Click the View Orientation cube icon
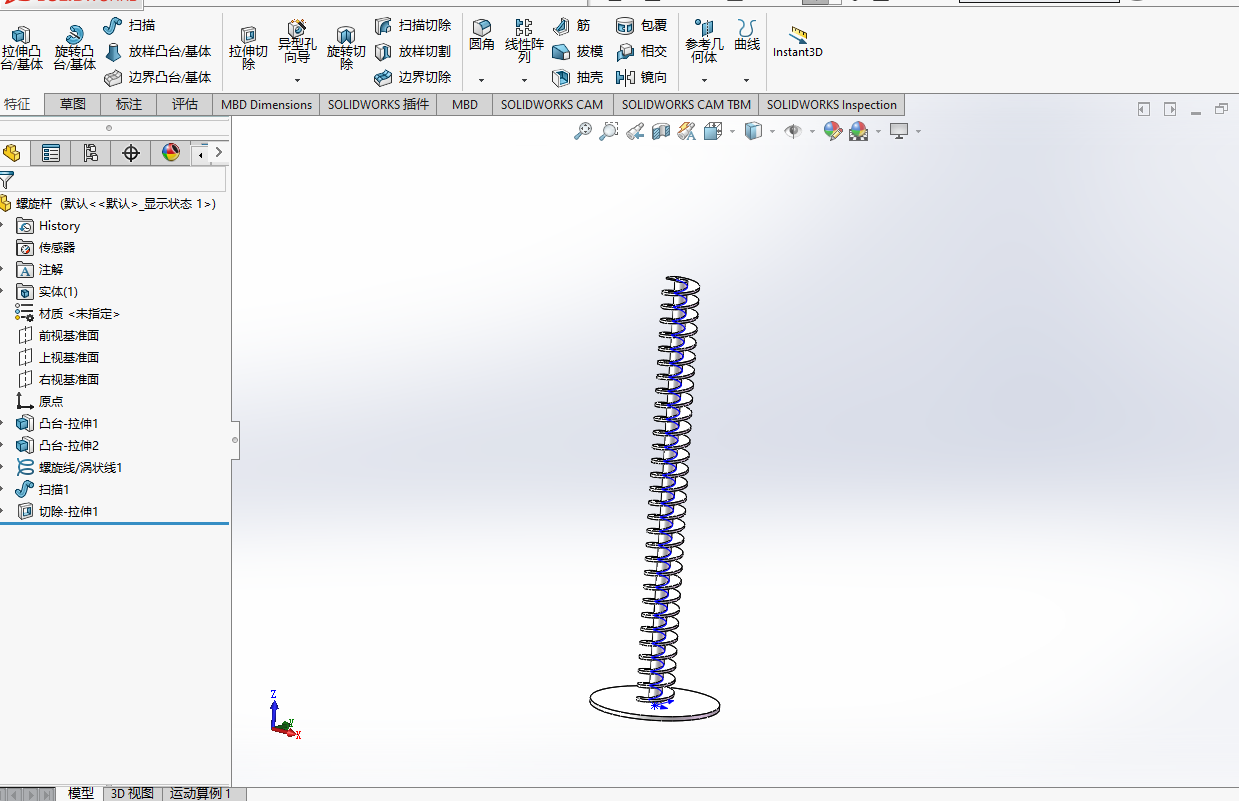Screen dimensions: 1239x801 (713, 131)
